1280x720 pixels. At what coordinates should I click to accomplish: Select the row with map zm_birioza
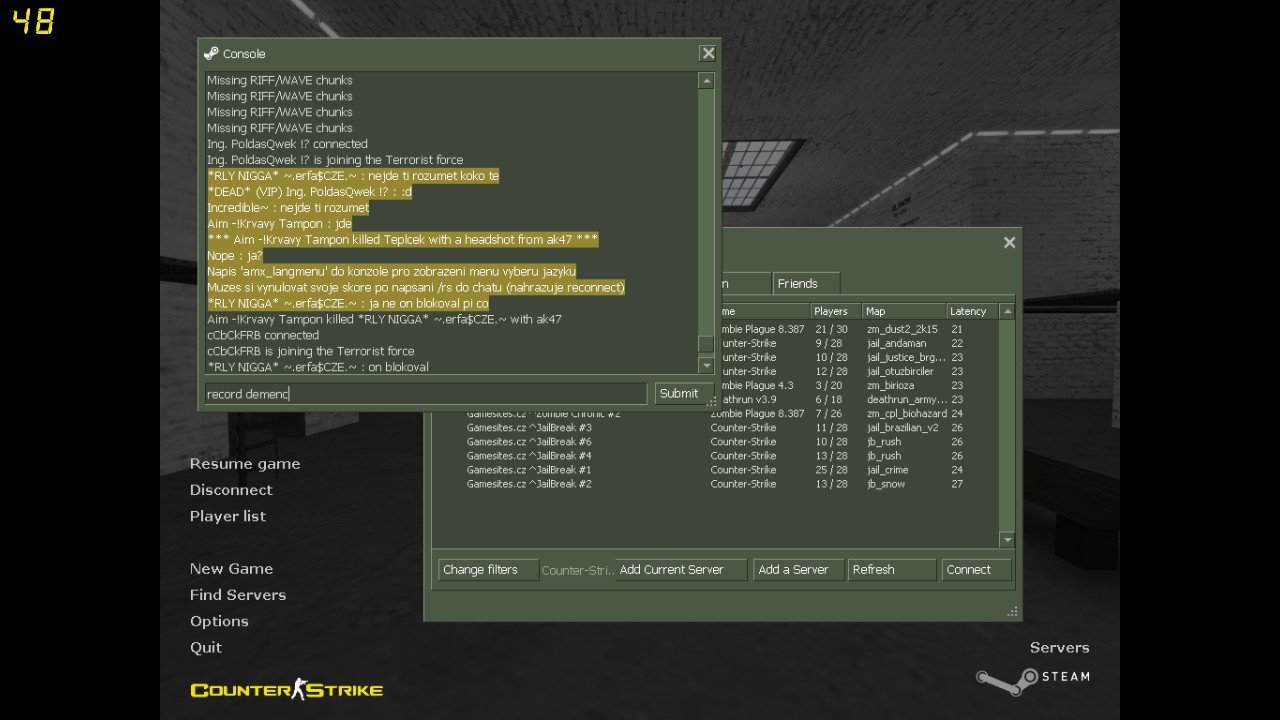tap(858, 385)
